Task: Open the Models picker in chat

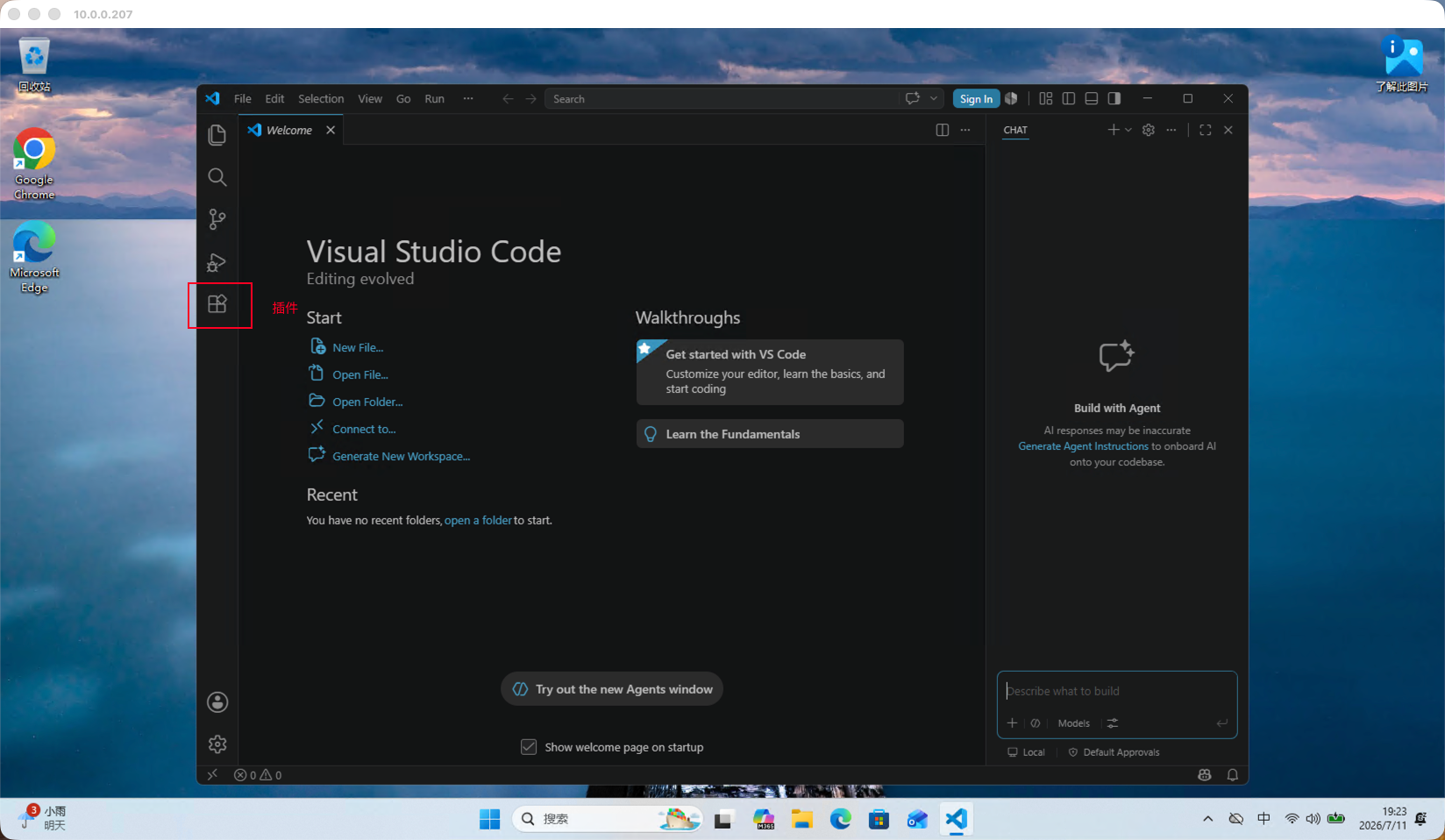Action: coord(1074,723)
